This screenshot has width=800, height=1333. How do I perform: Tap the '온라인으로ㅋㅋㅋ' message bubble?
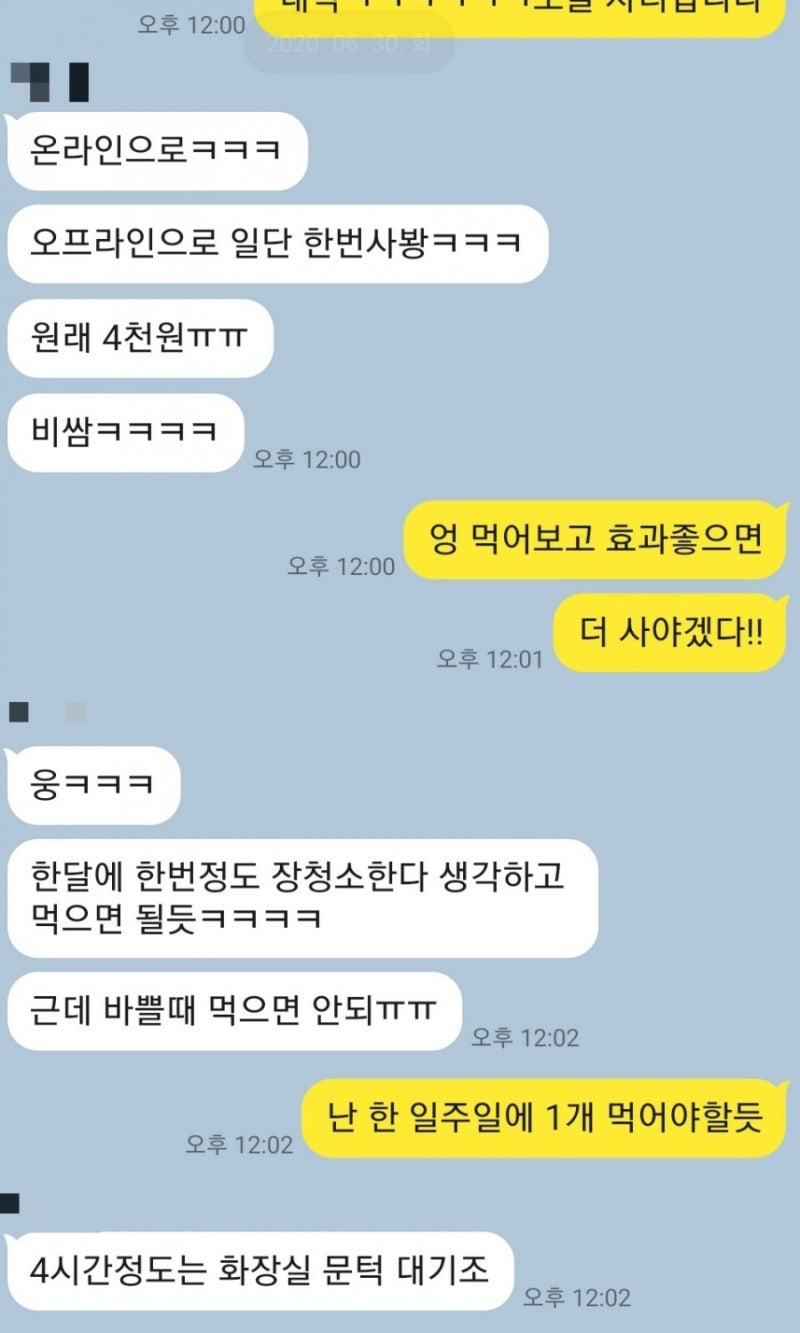(157, 151)
